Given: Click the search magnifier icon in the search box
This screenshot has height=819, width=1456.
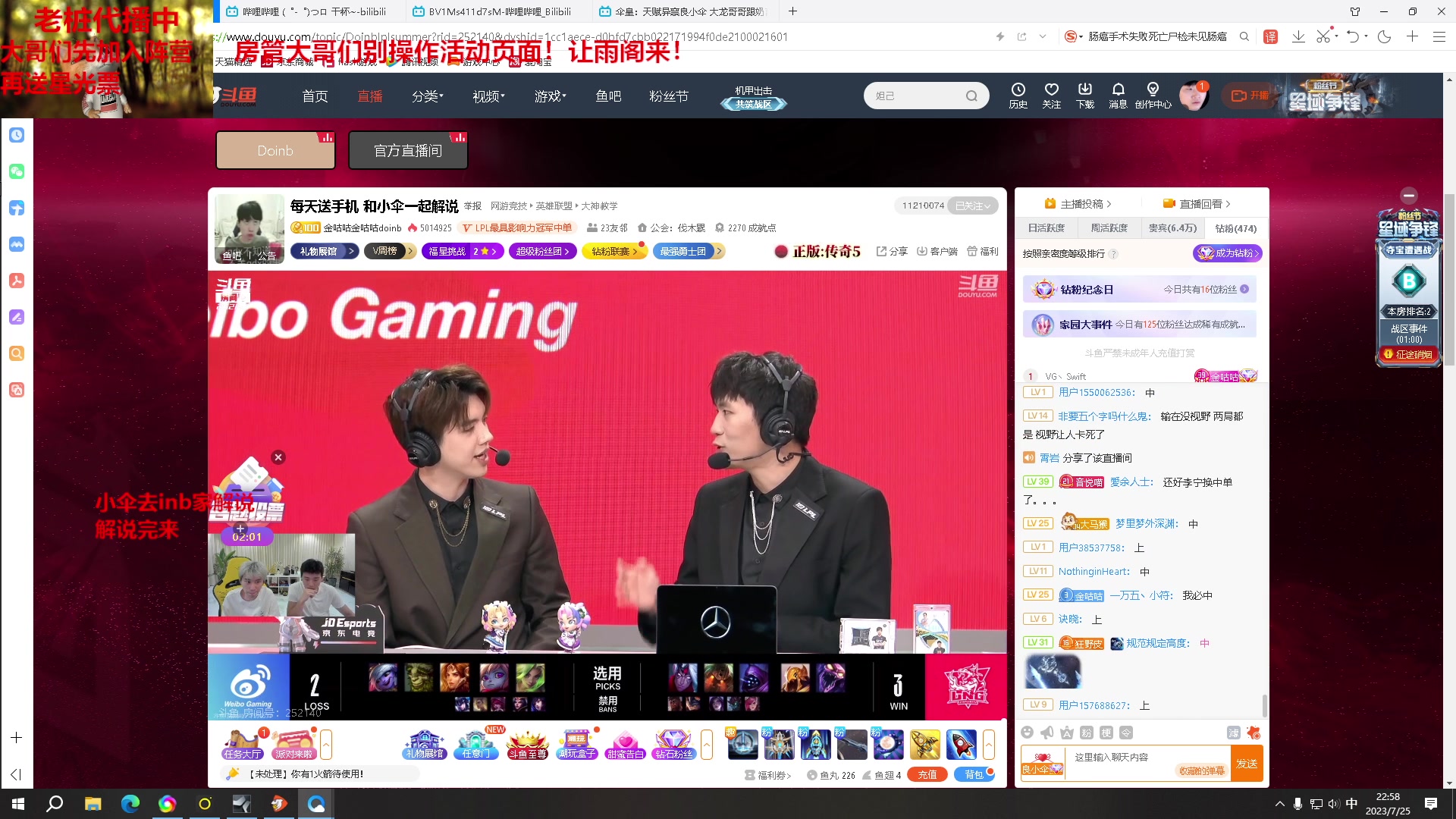Looking at the screenshot, I should tap(971, 96).
